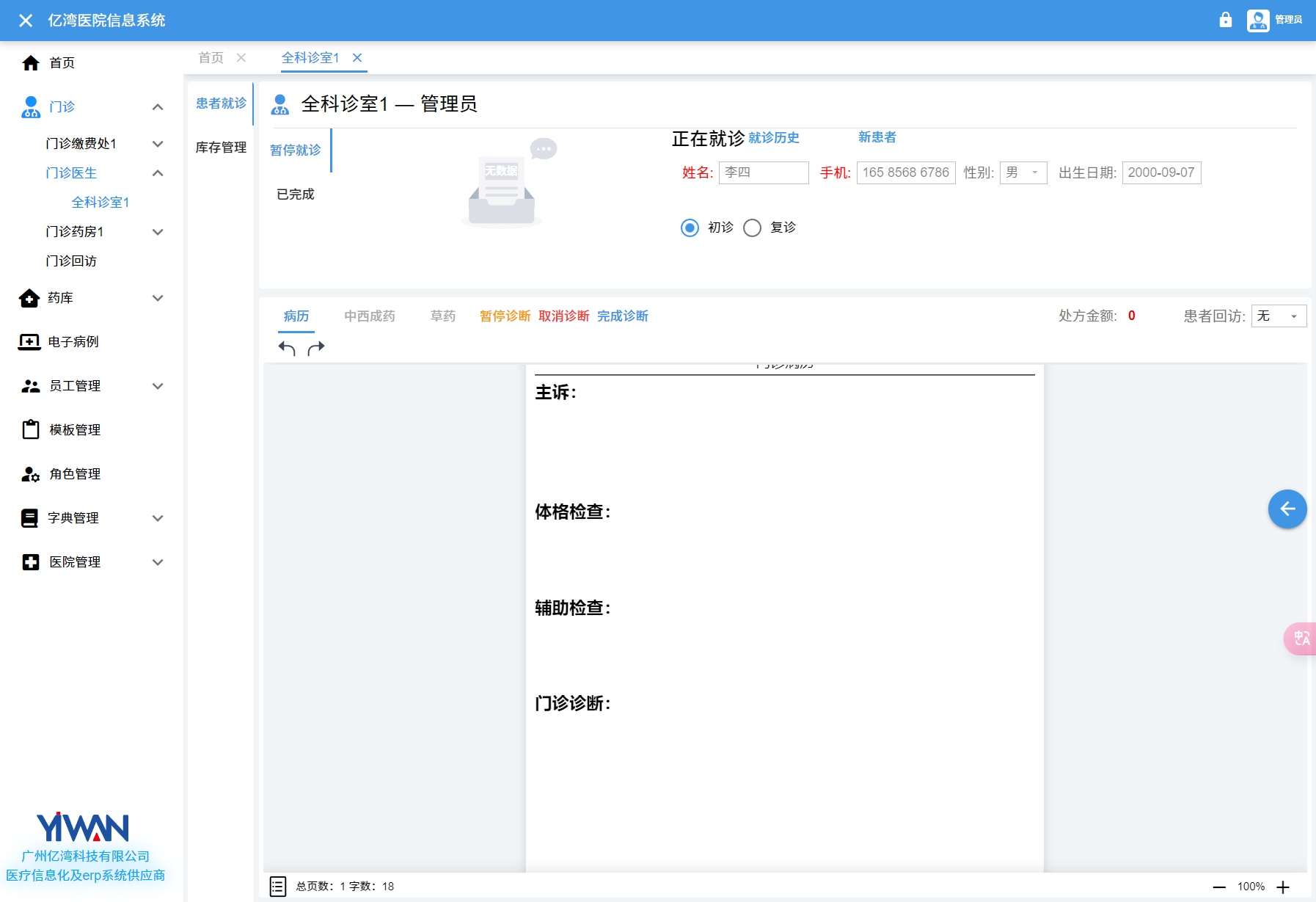Open 门诊回访 in sidebar
Screen dimensions: 1316x902
pos(71,261)
